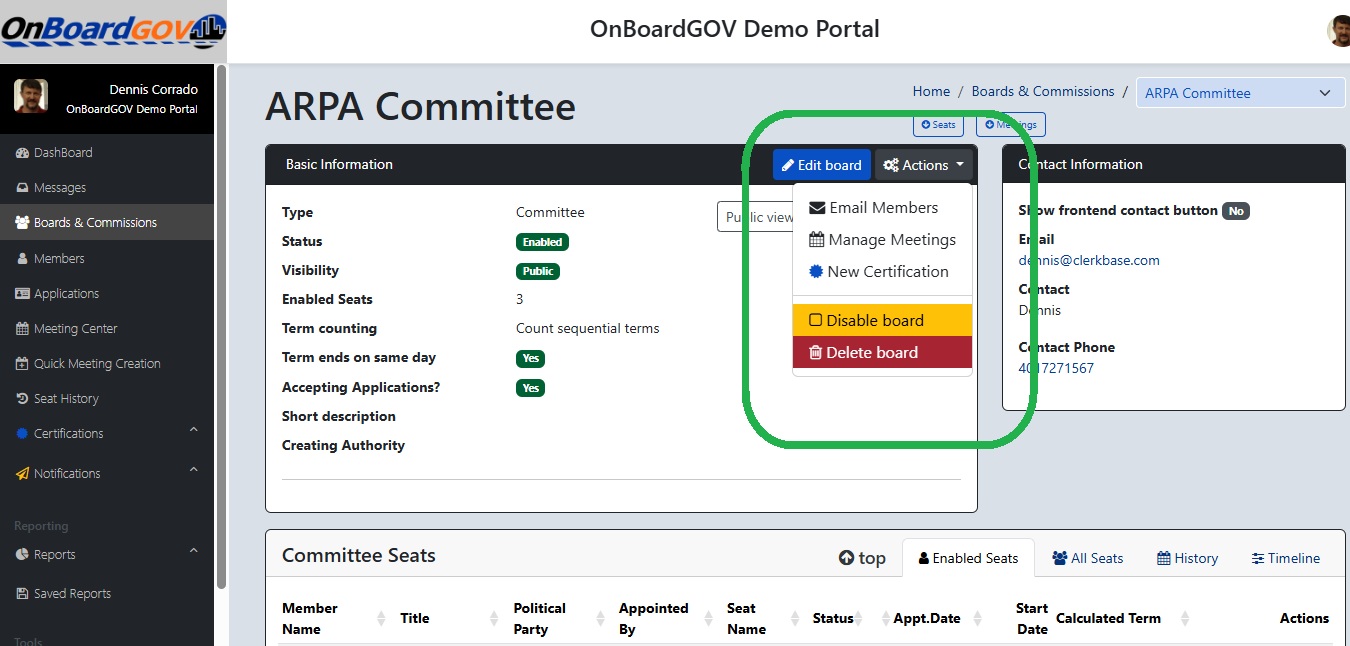Click the dennis@clerkbase.com email link

coord(1089,260)
